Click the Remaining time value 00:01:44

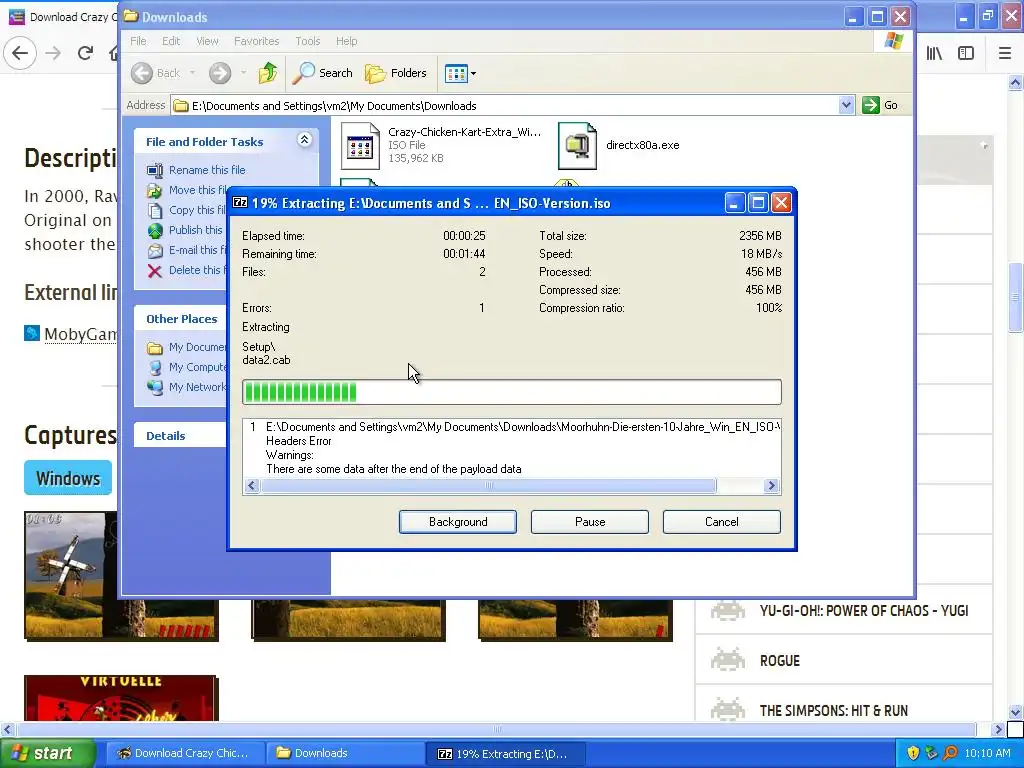(464, 253)
